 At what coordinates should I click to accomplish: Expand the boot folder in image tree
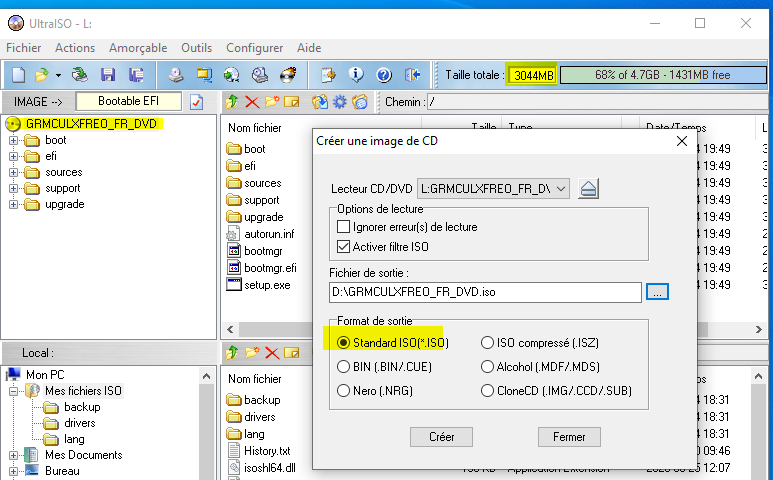click(13, 140)
